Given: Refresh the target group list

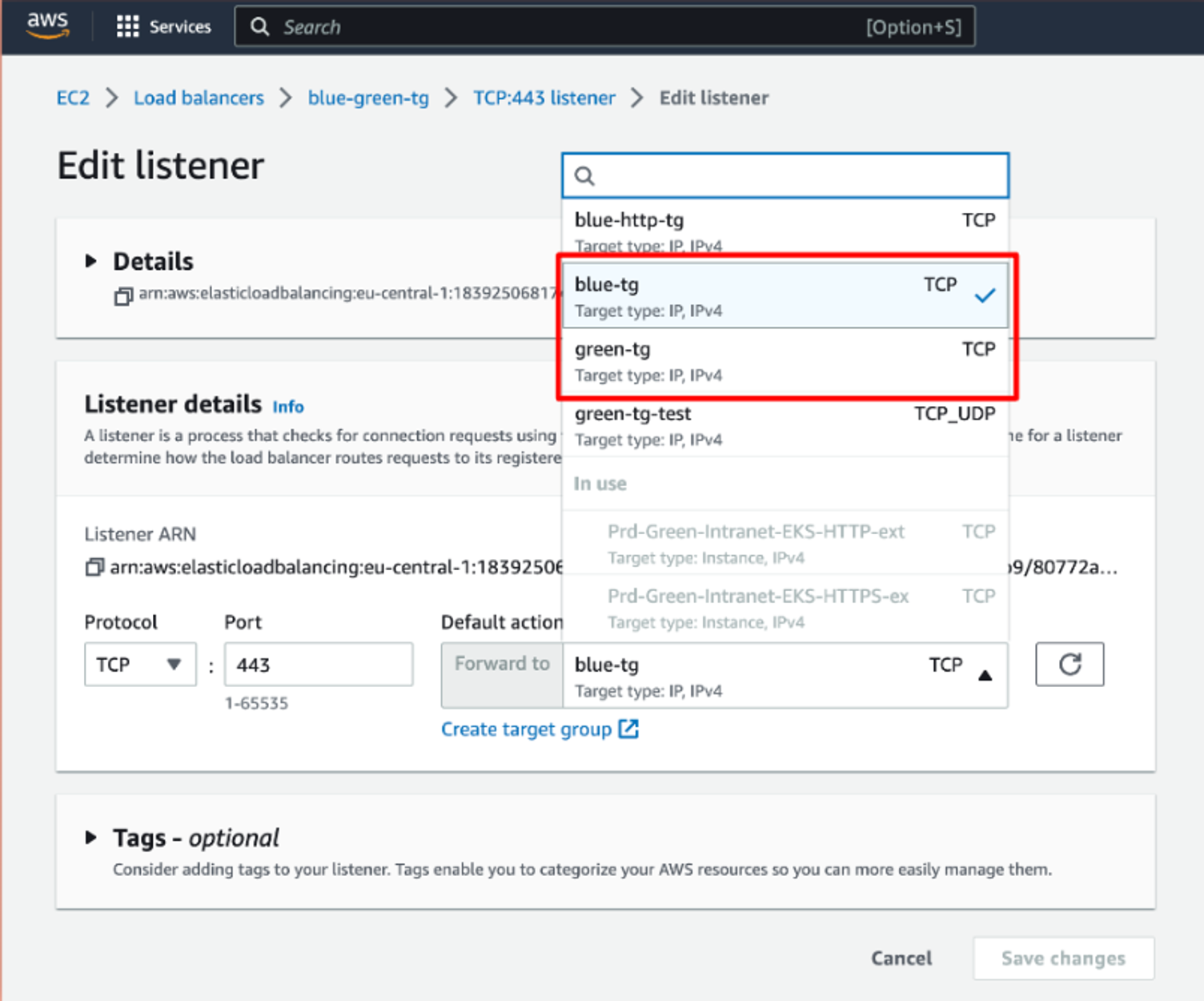Looking at the screenshot, I should (1070, 664).
